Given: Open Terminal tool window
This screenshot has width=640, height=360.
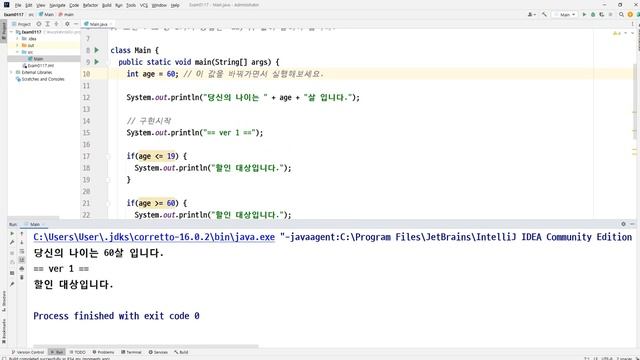Looking at the screenshot, I should pyautogui.click(x=131, y=352).
